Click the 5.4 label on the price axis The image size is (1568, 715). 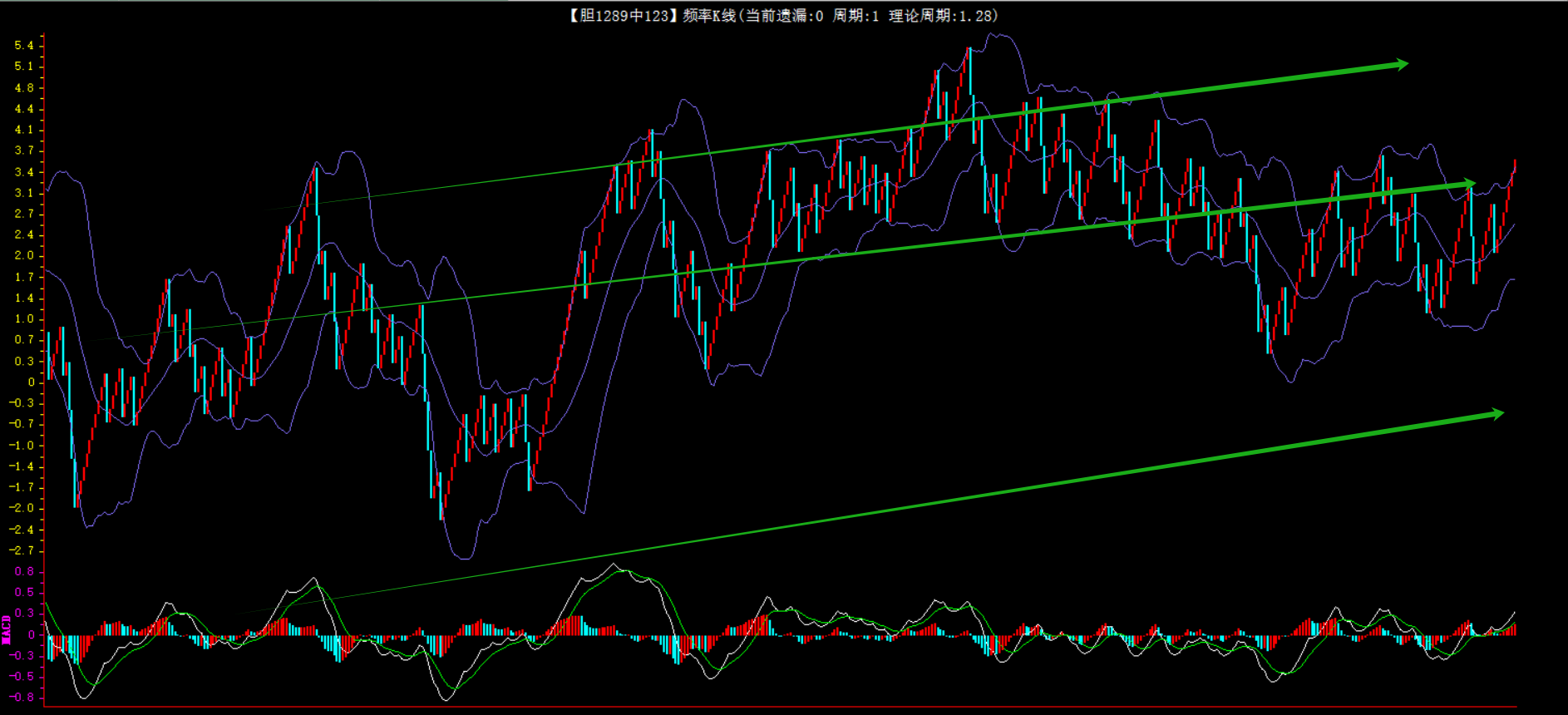[24, 46]
